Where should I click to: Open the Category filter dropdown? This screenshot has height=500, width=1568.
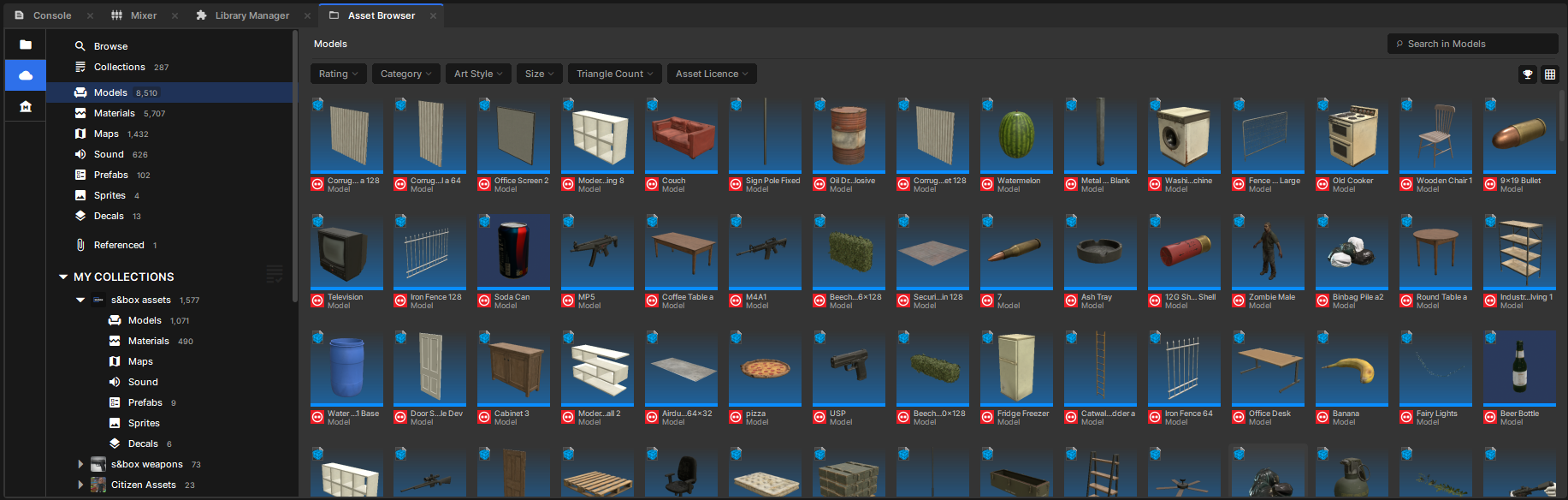406,74
